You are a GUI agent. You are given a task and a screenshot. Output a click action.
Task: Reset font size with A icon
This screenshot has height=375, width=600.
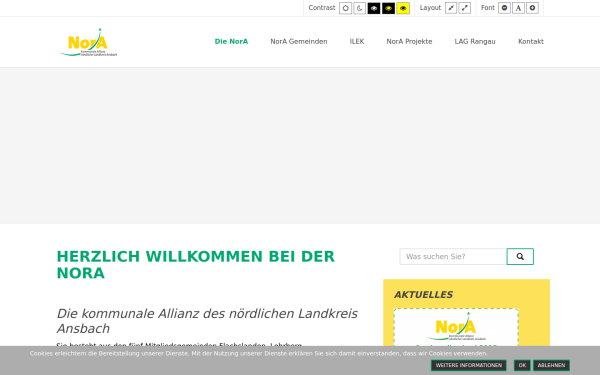coord(518,8)
